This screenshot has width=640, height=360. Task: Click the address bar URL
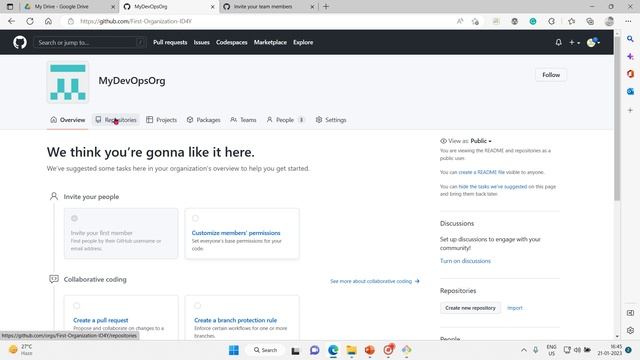136,21
